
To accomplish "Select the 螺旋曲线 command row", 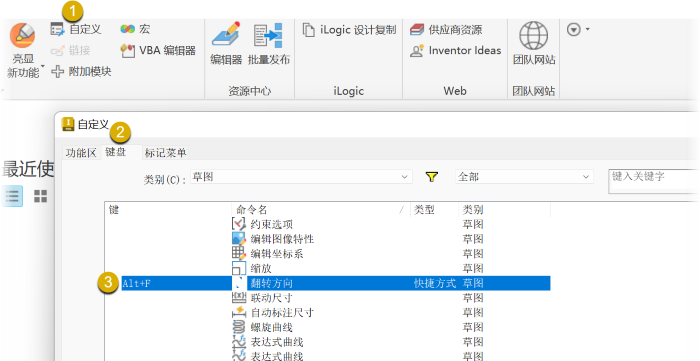I will (328, 327).
